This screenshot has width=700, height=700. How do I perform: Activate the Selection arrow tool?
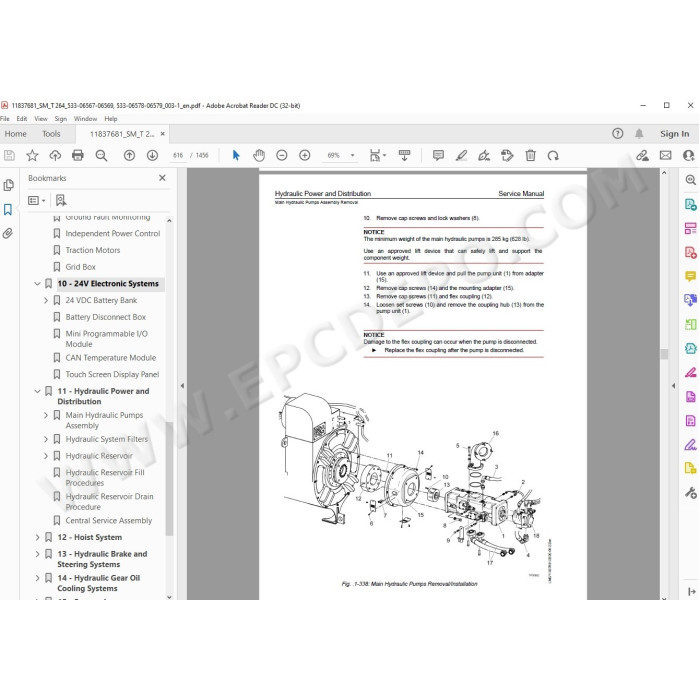236,155
